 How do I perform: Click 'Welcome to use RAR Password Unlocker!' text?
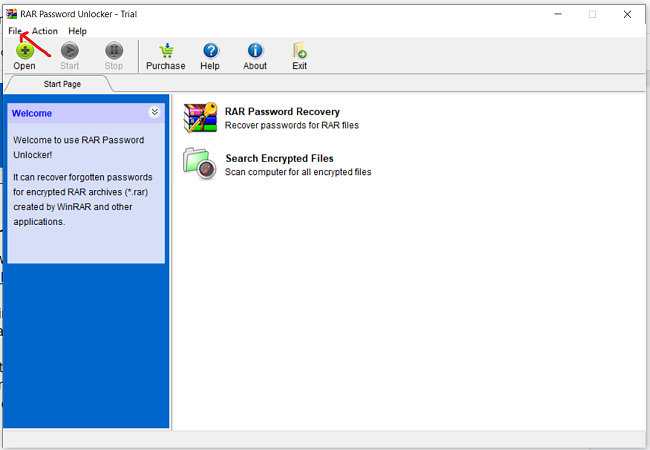click(79, 148)
